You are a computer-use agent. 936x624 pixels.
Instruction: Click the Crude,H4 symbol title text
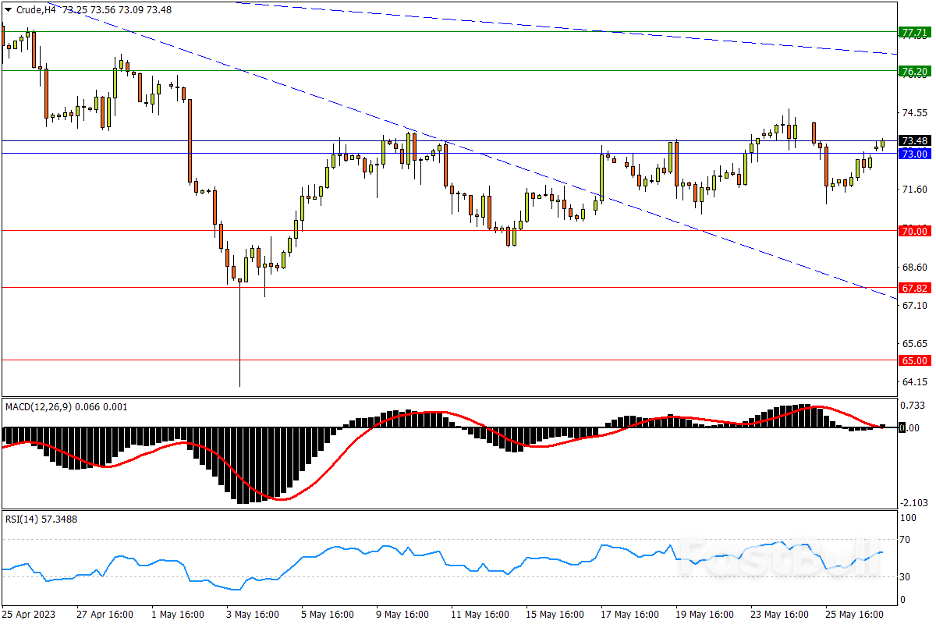37,10
